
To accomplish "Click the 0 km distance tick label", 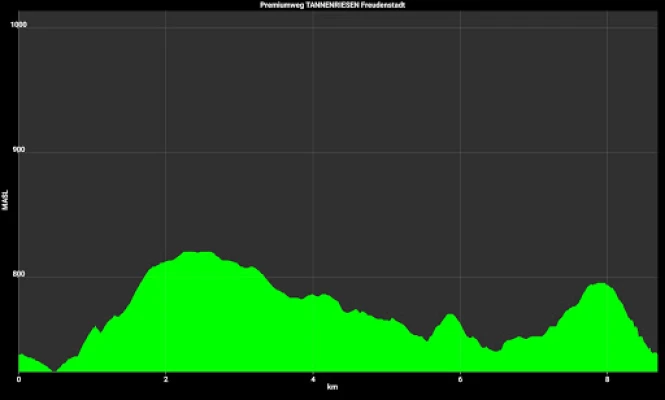I will click(x=19, y=378).
